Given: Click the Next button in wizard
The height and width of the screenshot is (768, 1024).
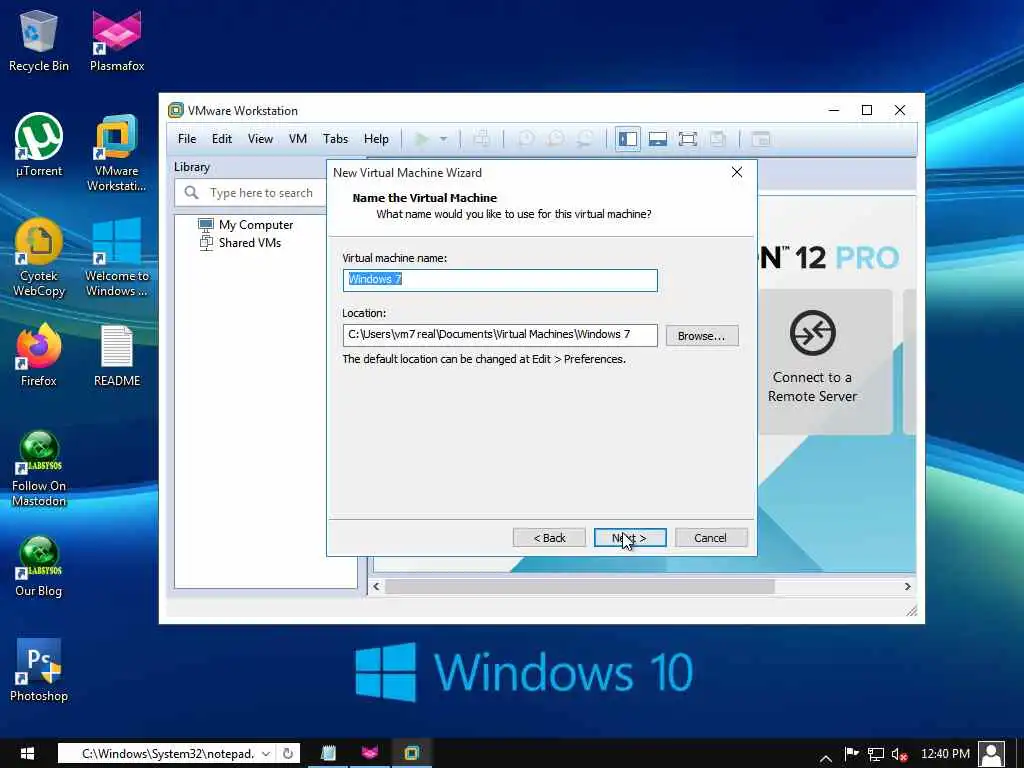Looking at the screenshot, I should point(630,537).
